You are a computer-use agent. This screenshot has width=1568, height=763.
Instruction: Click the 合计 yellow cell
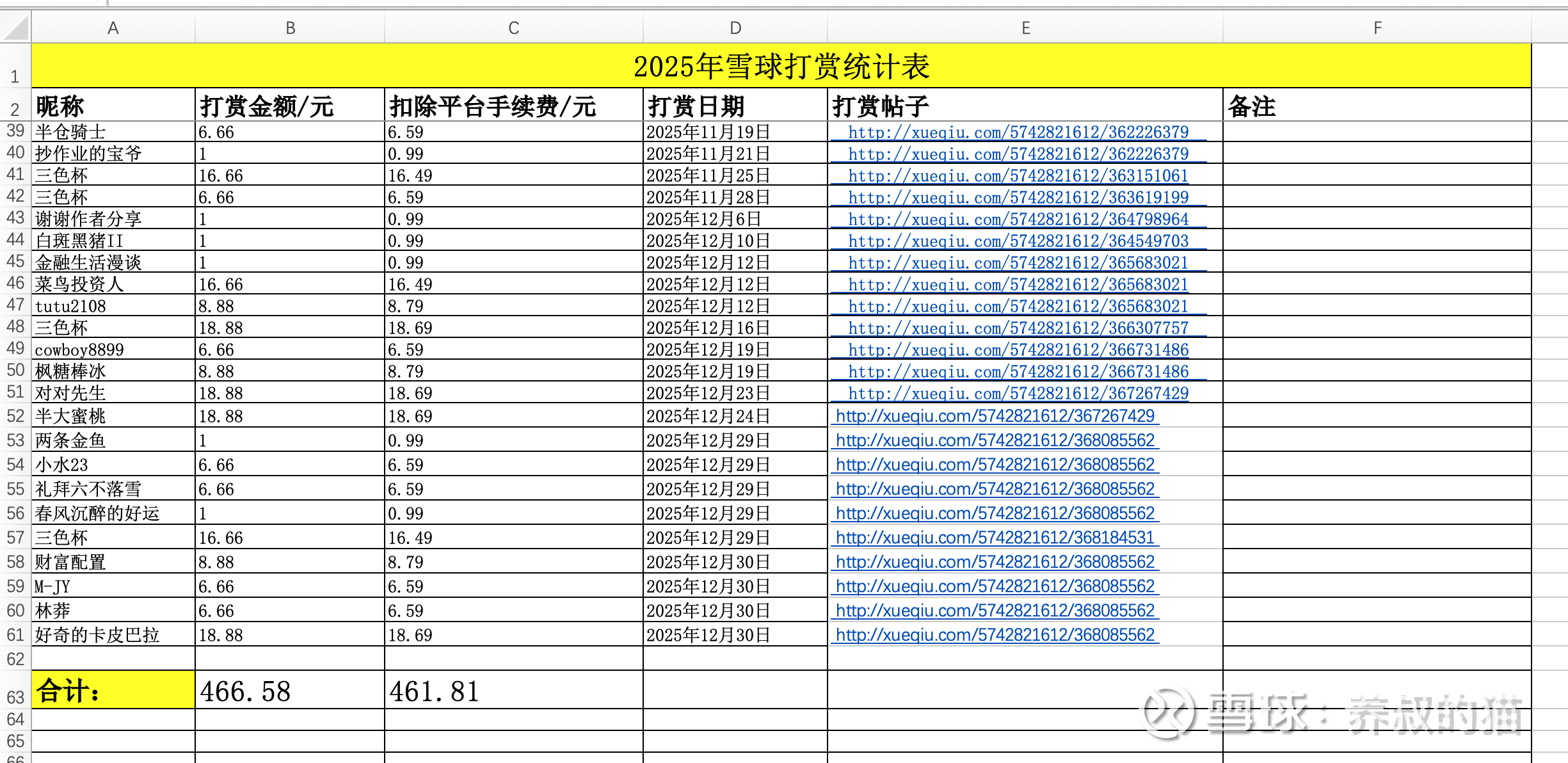[113, 691]
